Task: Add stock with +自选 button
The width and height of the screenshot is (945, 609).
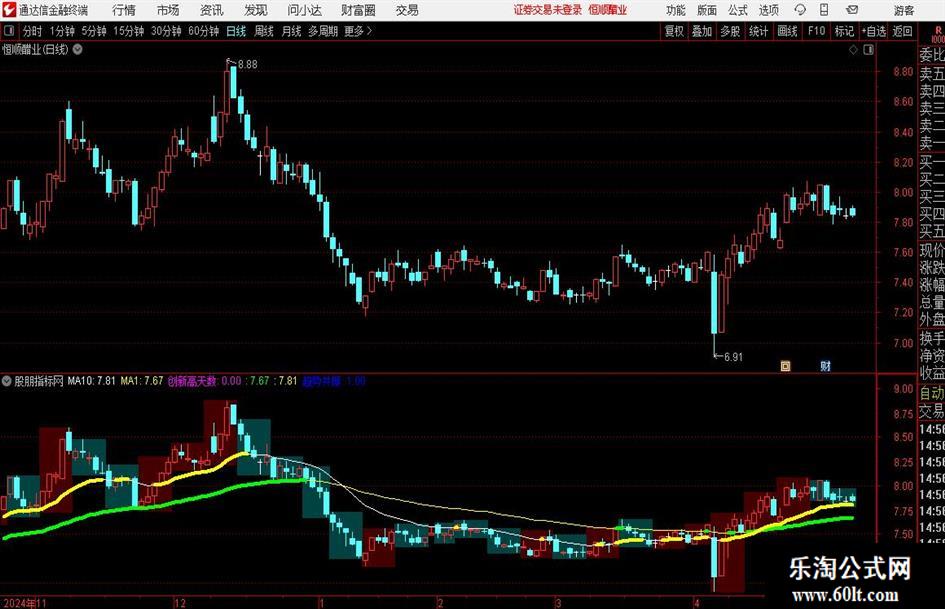Action: 874,31
